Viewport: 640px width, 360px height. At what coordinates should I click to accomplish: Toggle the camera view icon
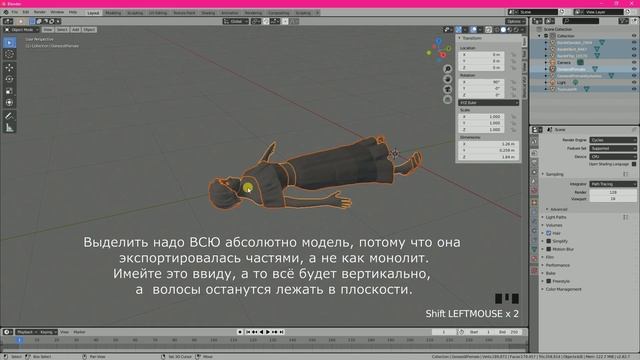tap(448, 89)
